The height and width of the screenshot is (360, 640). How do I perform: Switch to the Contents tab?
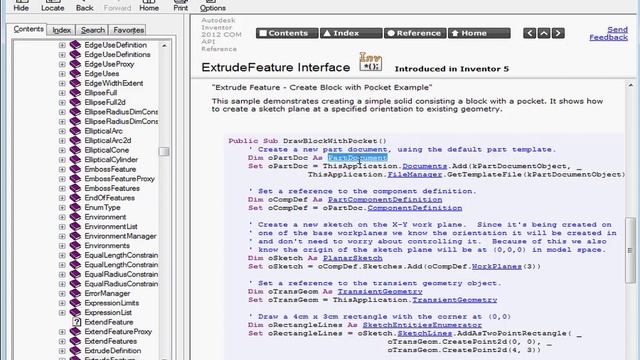coord(28,29)
